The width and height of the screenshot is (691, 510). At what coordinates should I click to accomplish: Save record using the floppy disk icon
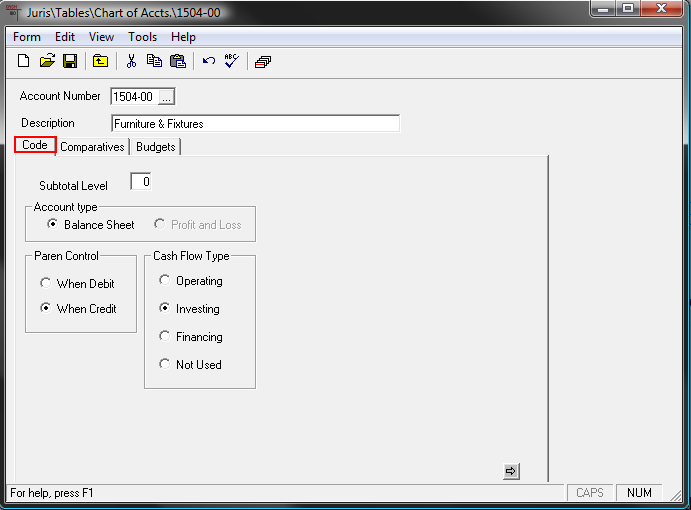point(70,61)
